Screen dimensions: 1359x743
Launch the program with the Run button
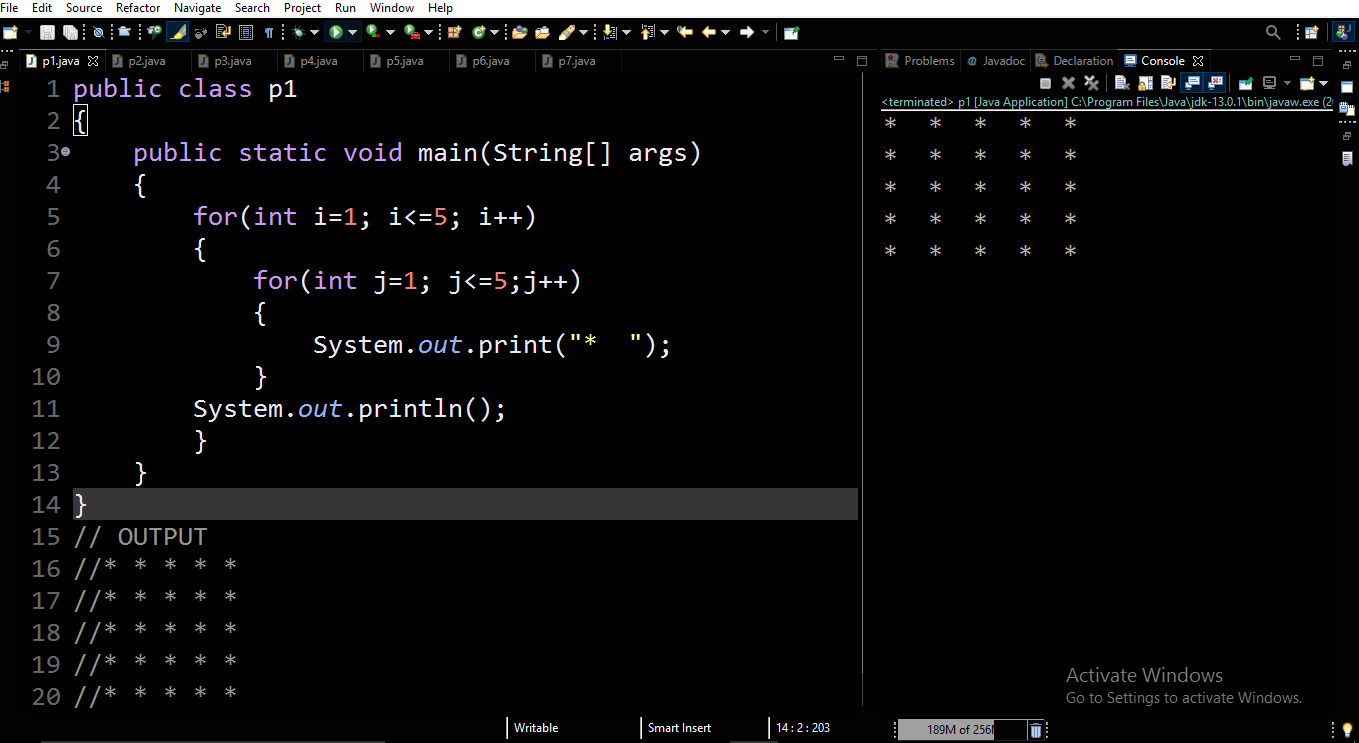pos(335,31)
